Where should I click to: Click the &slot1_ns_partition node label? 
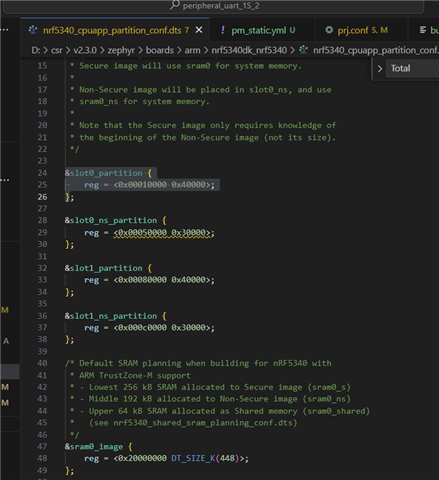coord(111,316)
